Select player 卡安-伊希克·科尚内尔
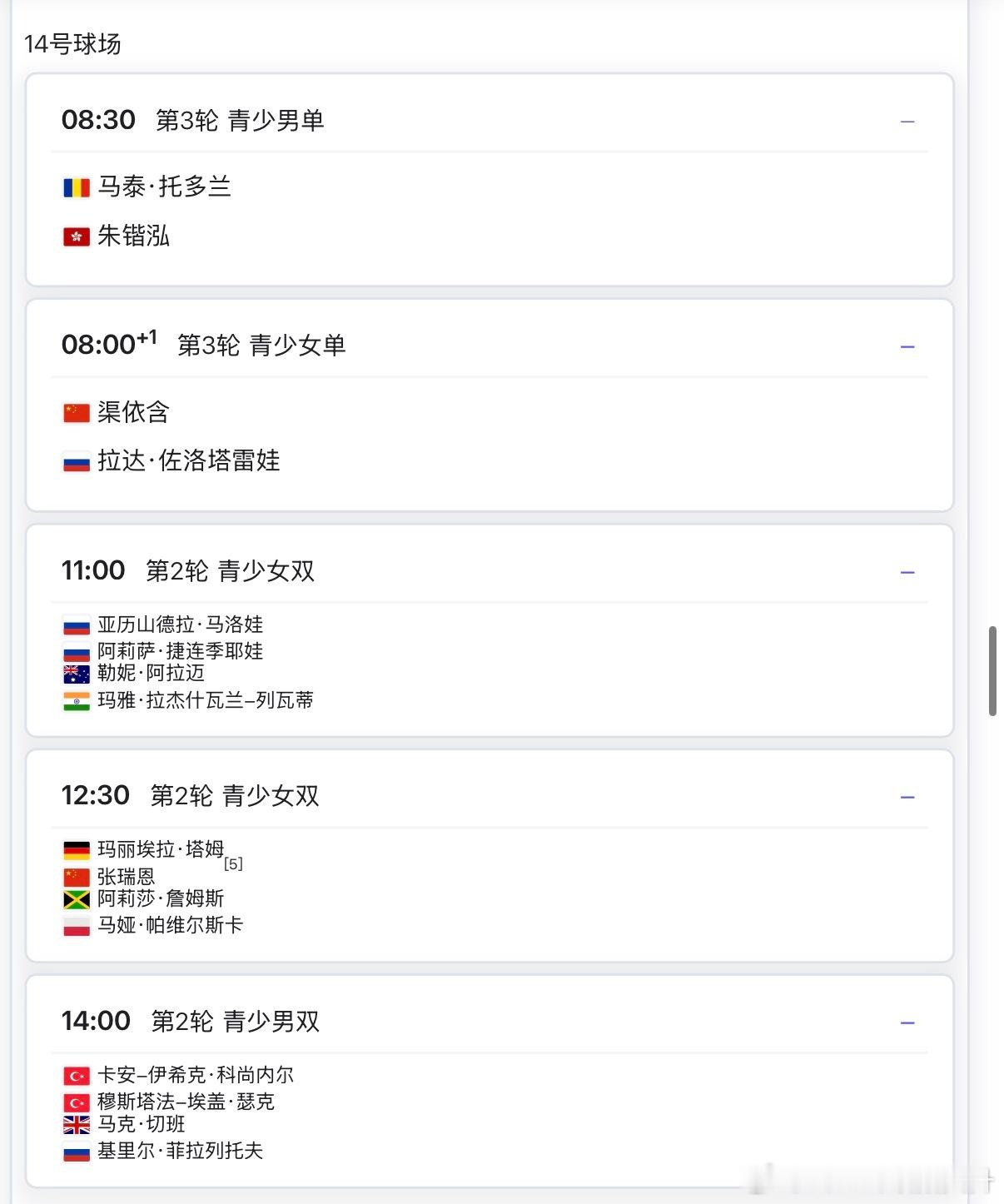Viewport: 1004px width, 1204px height. (196, 1075)
